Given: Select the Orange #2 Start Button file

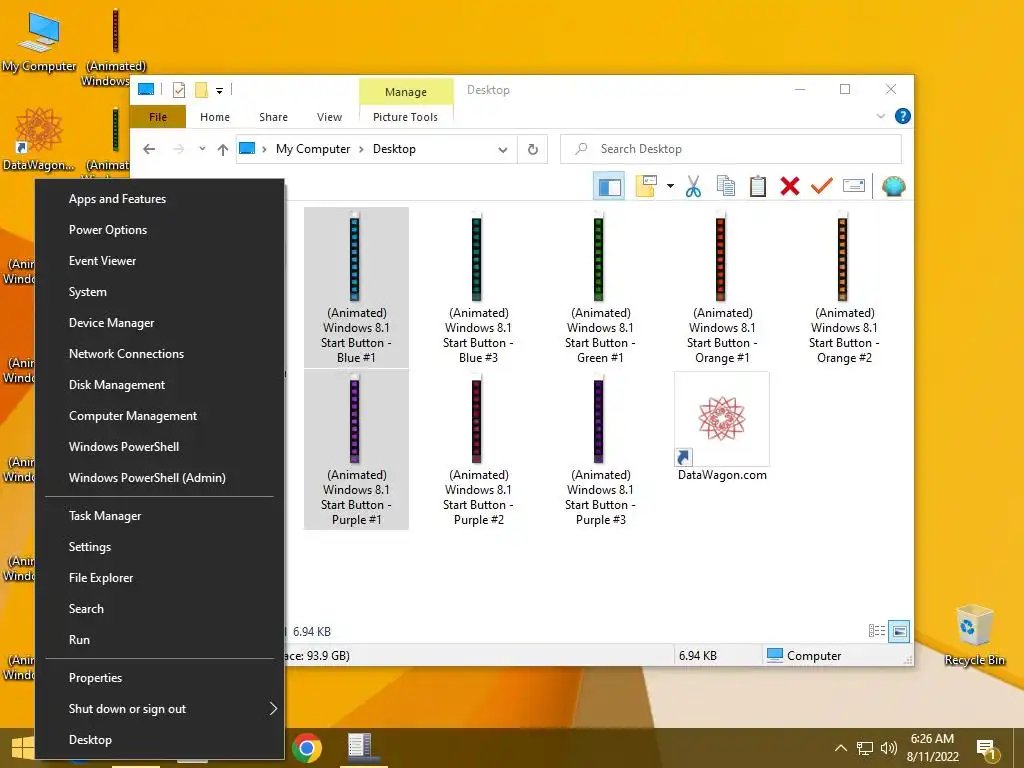Looking at the screenshot, I should [x=844, y=287].
